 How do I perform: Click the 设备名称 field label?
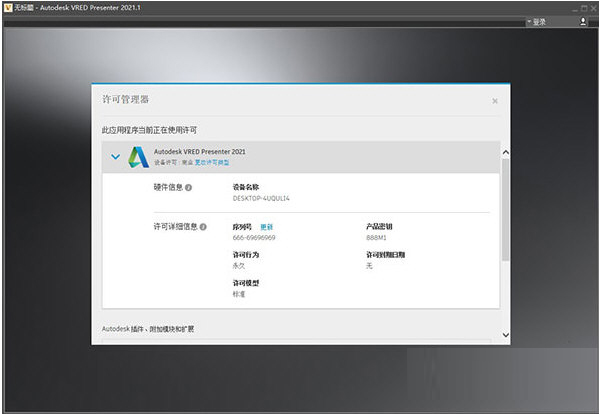[x=246, y=187]
